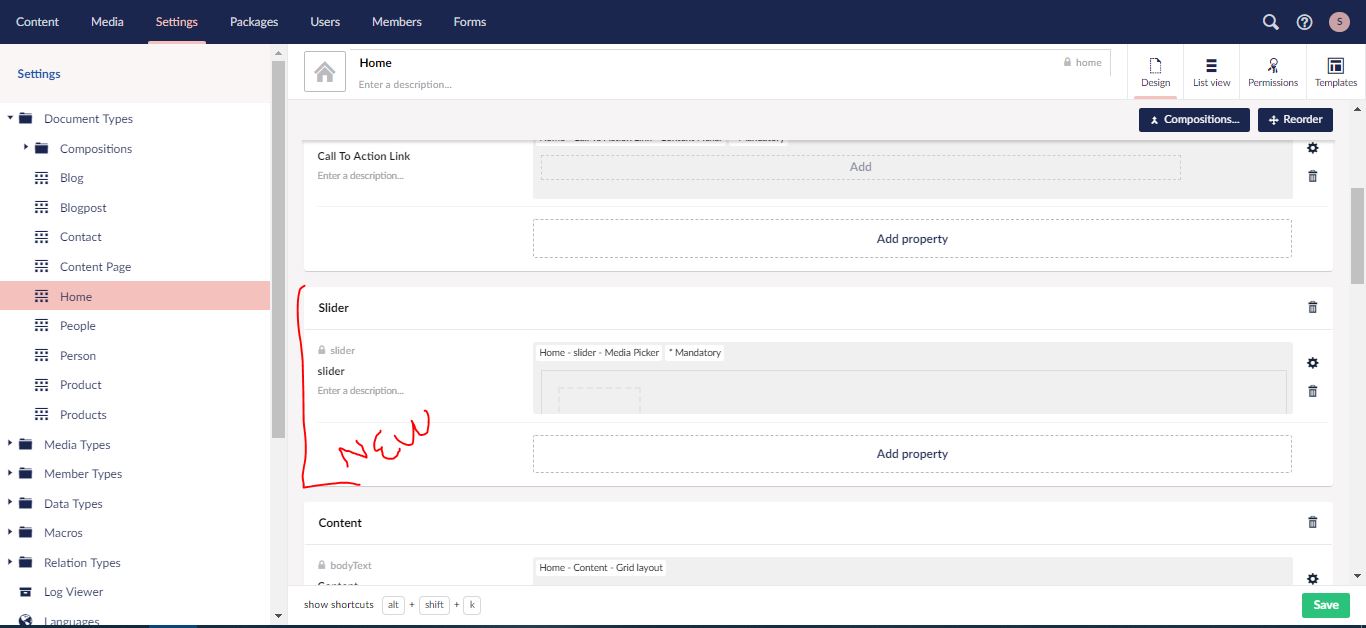
Task: Click the document type description field
Action: click(730, 85)
